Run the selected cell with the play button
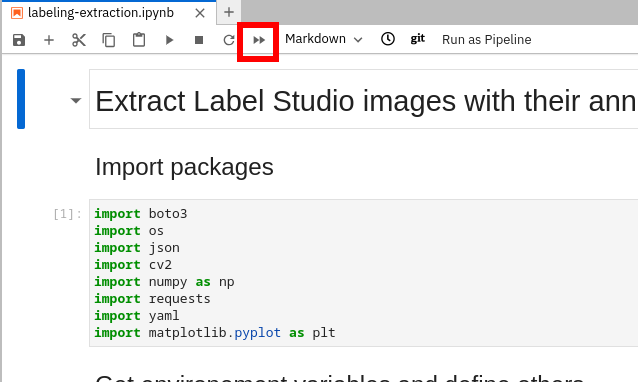This screenshot has height=382, width=638. pos(169,40)
